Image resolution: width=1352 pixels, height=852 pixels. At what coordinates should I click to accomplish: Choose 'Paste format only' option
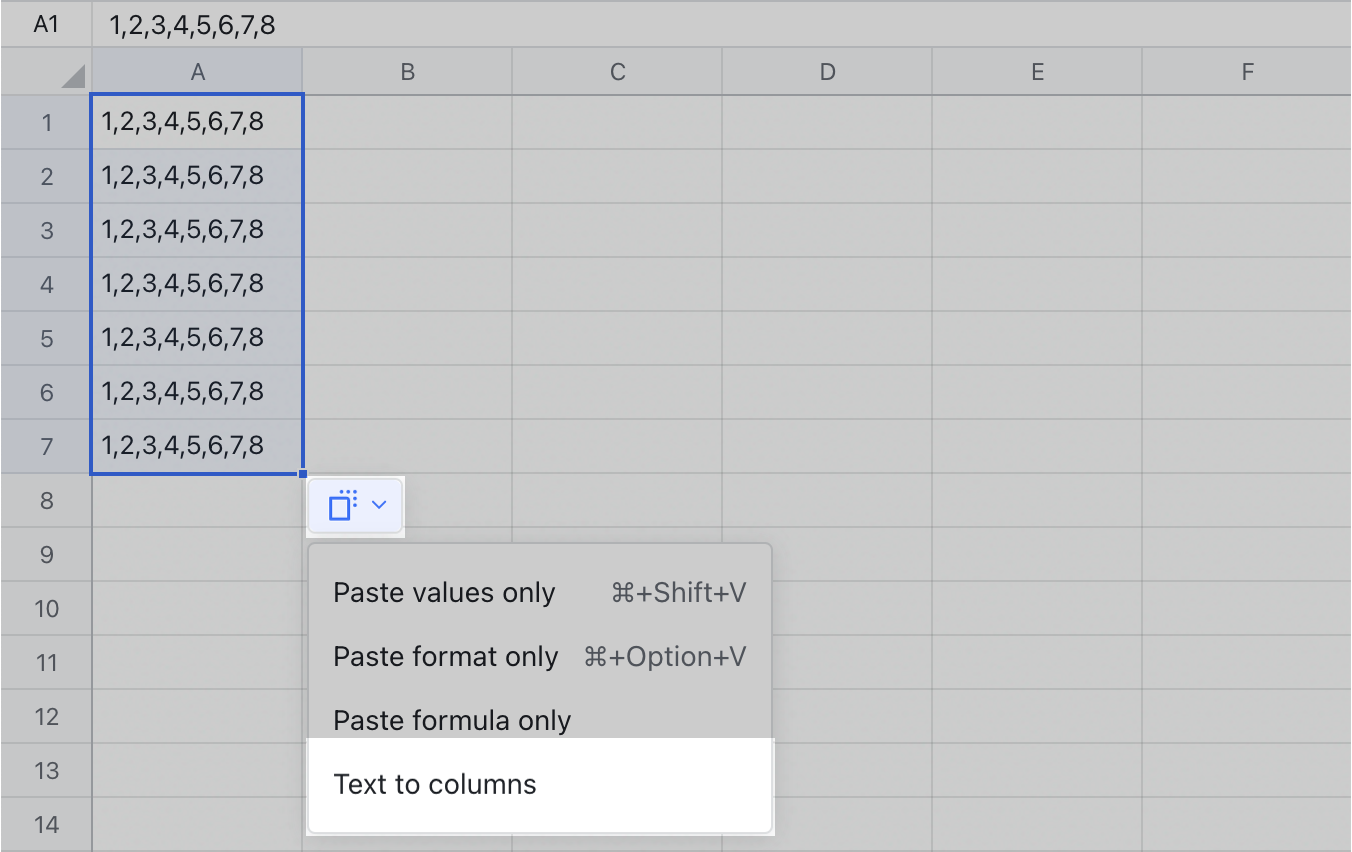tap(446, 656)
